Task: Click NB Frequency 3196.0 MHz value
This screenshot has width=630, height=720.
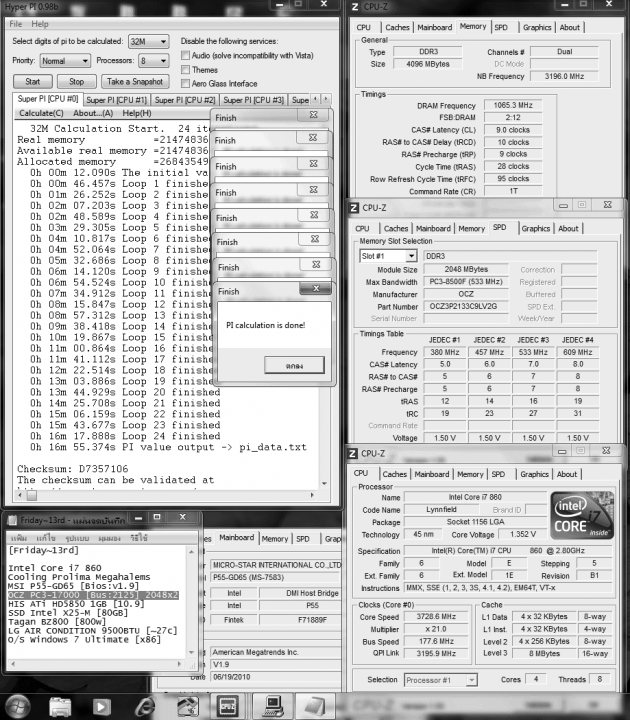Action: point(564,76)
